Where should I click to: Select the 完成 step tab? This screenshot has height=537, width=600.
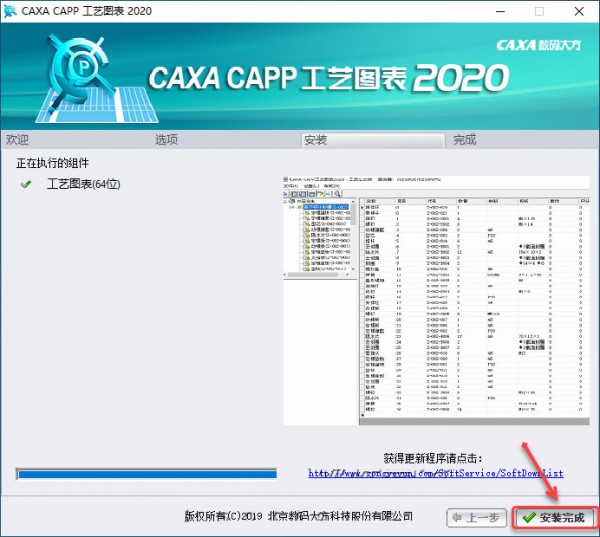click(x=464, y=140)
